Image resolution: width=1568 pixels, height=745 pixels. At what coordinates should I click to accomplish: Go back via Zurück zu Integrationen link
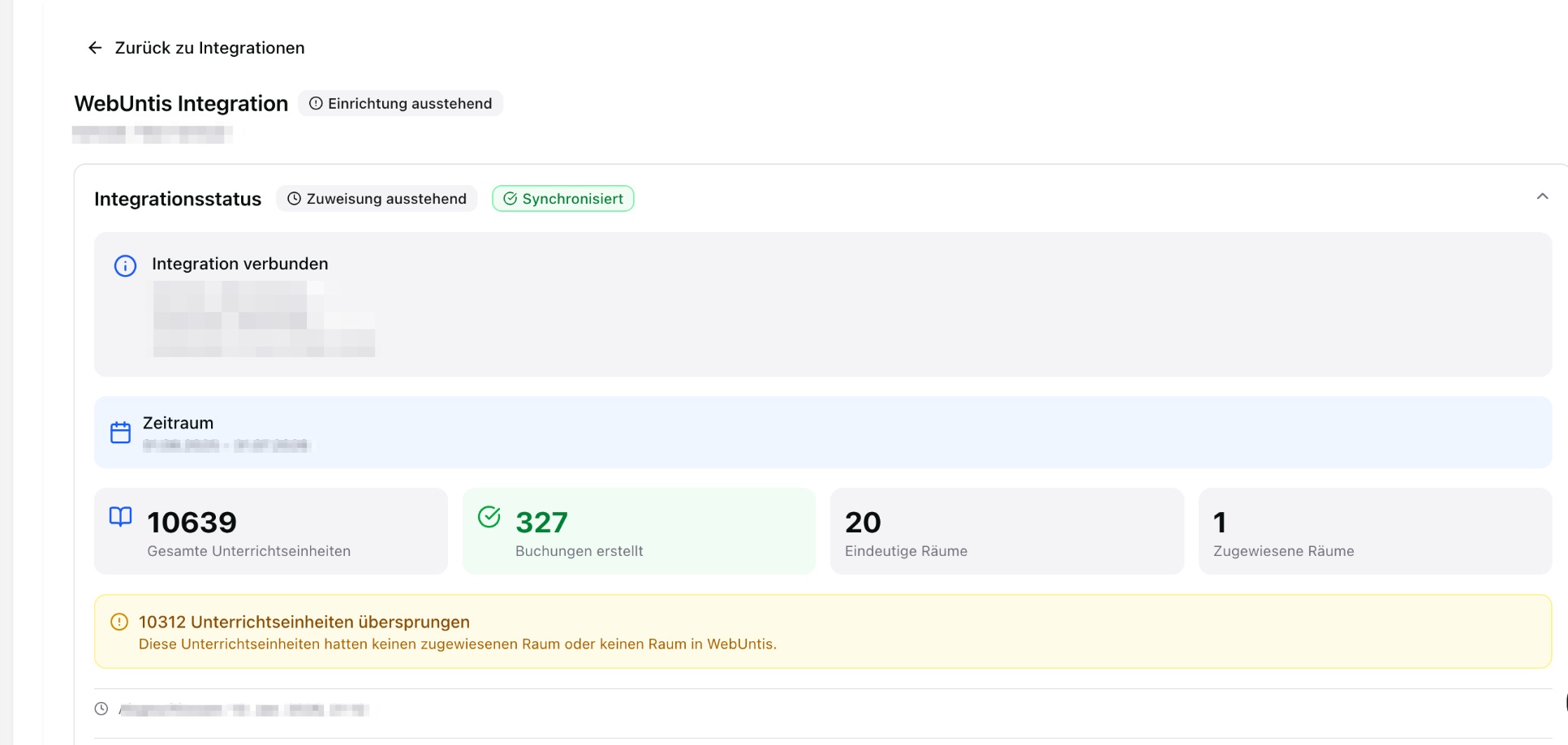tap(209, 48)
